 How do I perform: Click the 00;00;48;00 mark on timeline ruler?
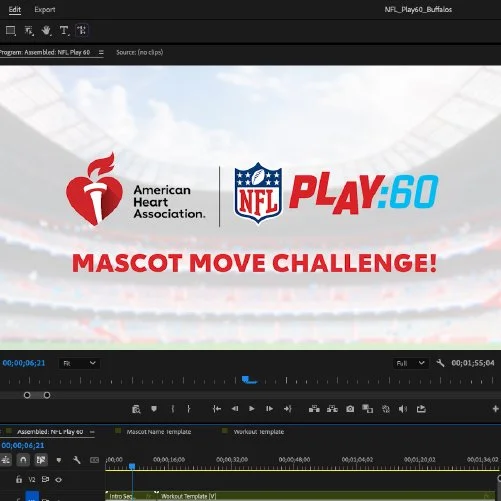pos(294,460)
